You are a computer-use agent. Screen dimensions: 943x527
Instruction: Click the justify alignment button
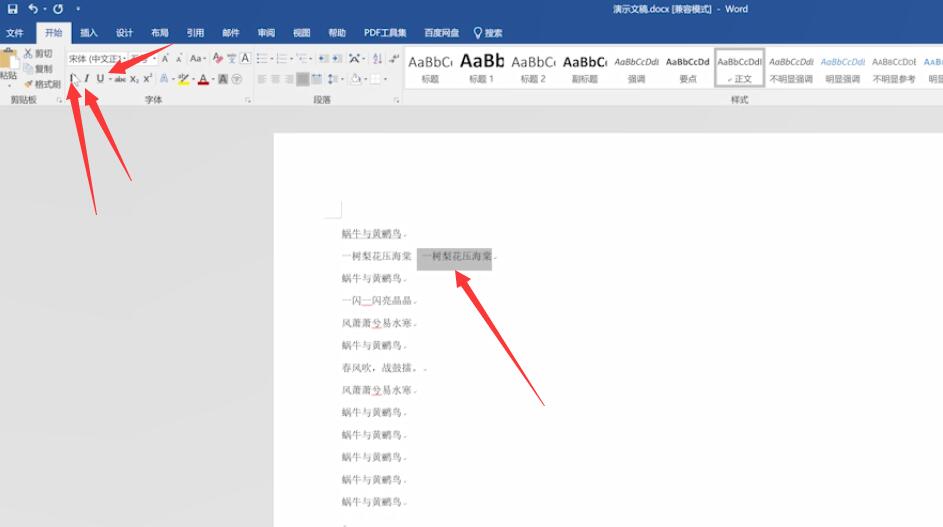pos(303,79)
